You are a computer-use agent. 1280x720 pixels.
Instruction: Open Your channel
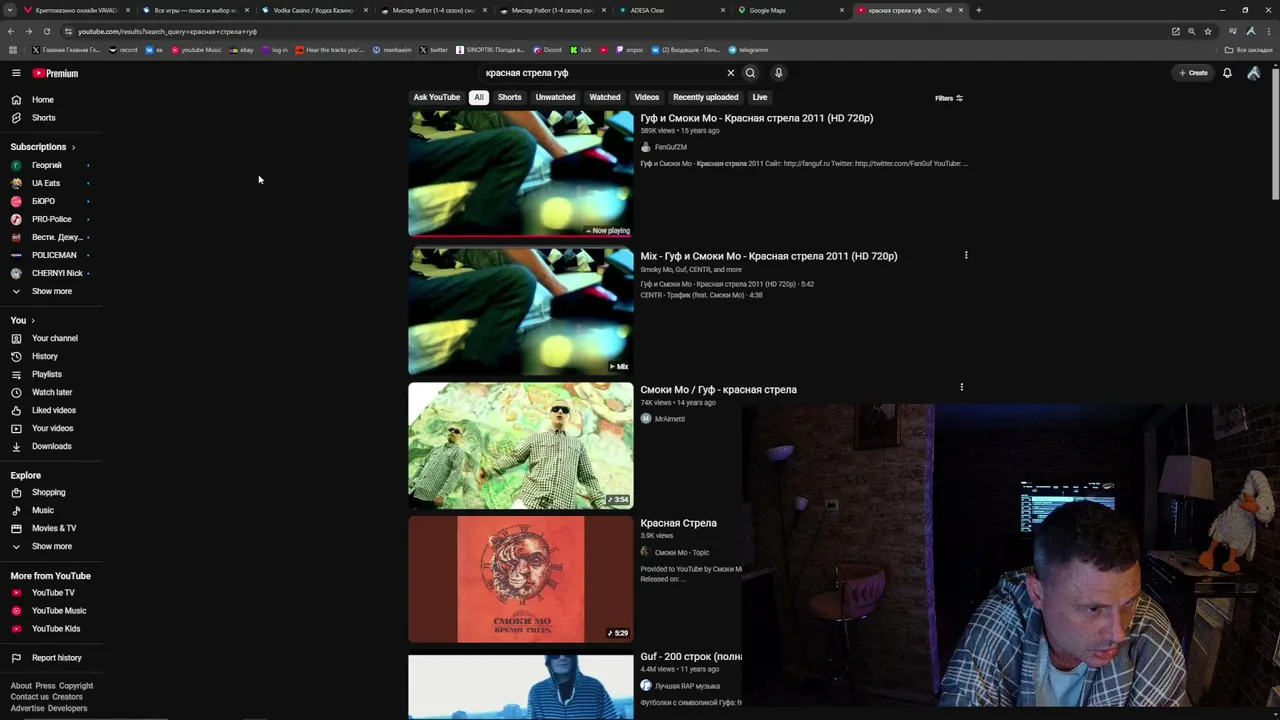pos(54,338)
